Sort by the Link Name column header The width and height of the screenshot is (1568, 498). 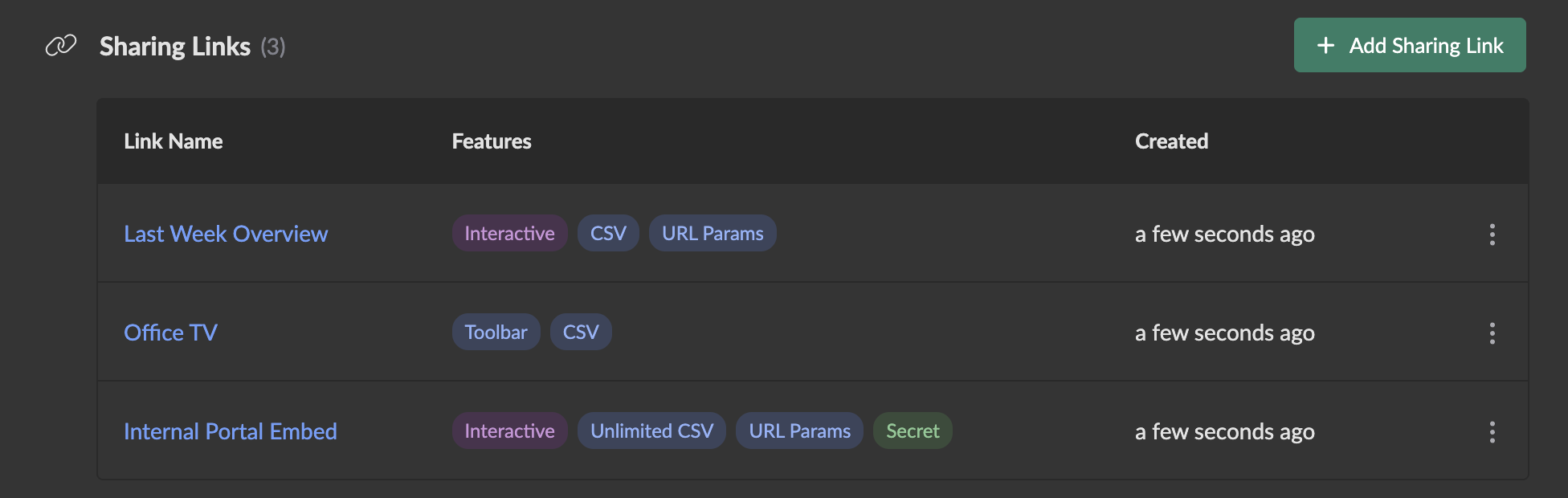point(174,141)
